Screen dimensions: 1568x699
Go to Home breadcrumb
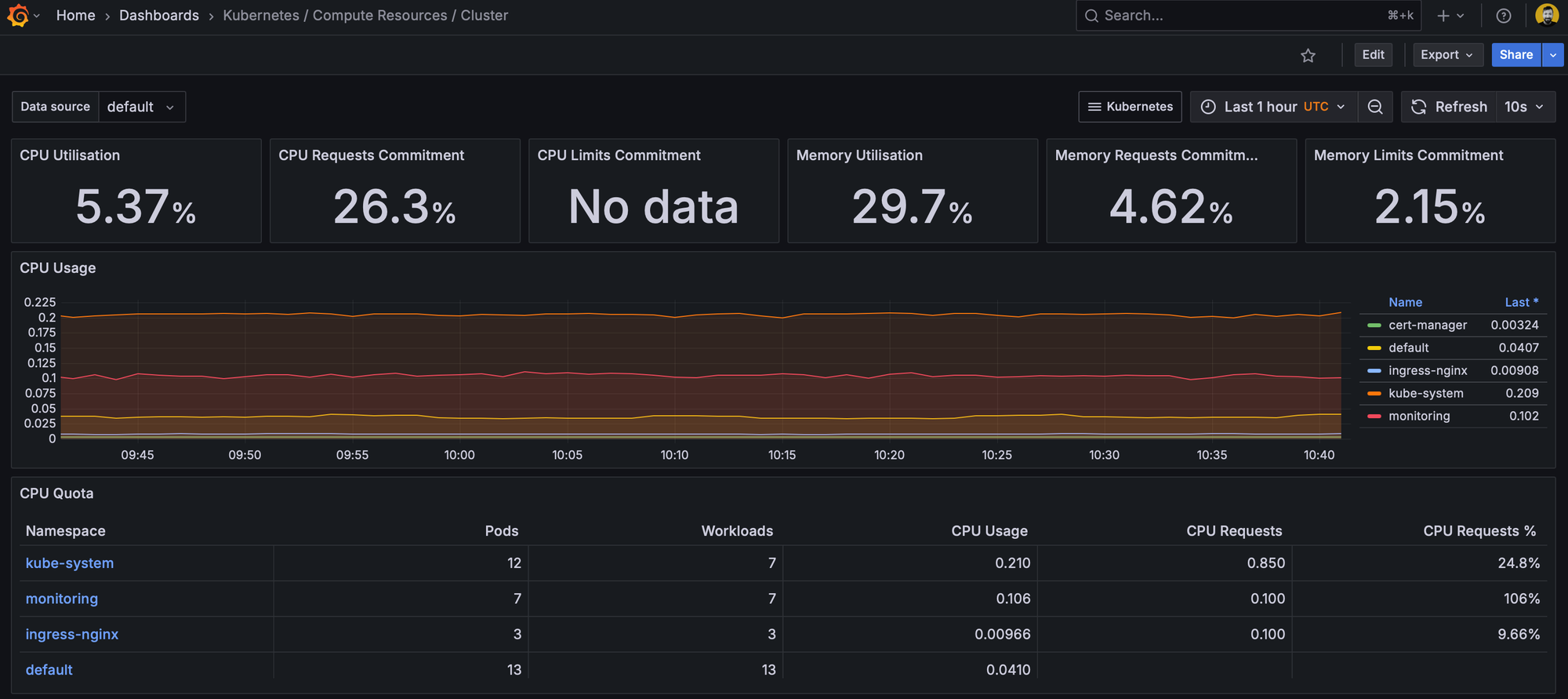coord(75,16)
